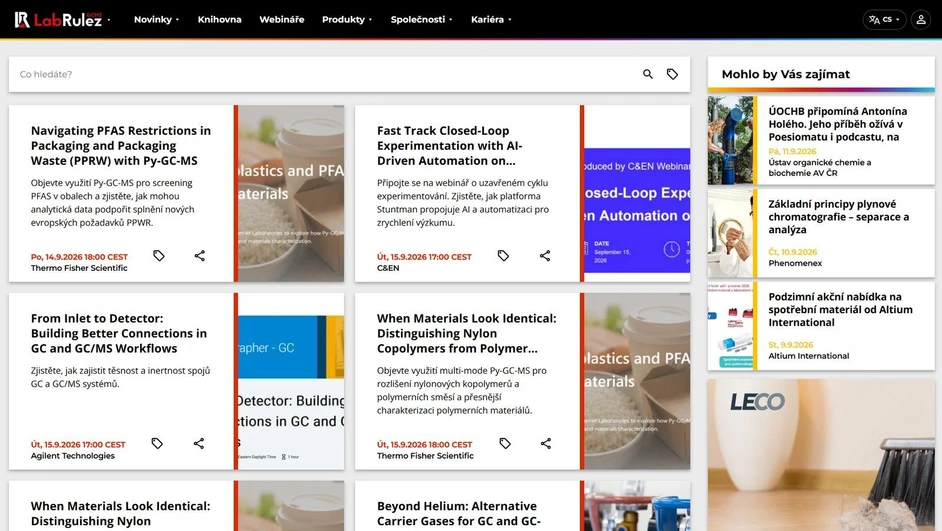942x531 pixels.
Task: Open thumbnail of Navigating PFAS webinar
Action: [291, 193]
